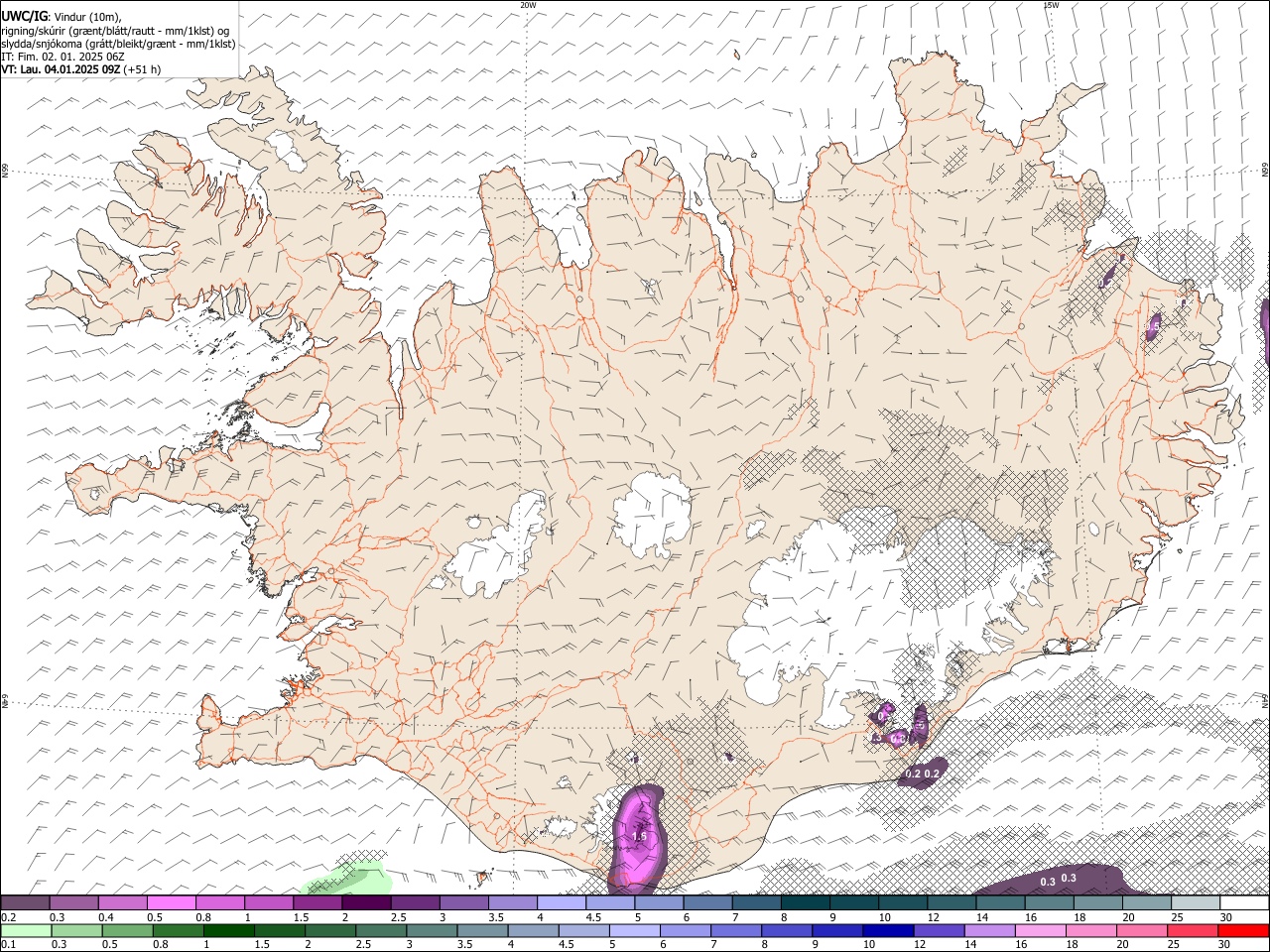The width and height of the screenshot is (1270, 952).
Task: Click lower legend deep blue swatch starting at 10
Action: (x=888, y=931)
